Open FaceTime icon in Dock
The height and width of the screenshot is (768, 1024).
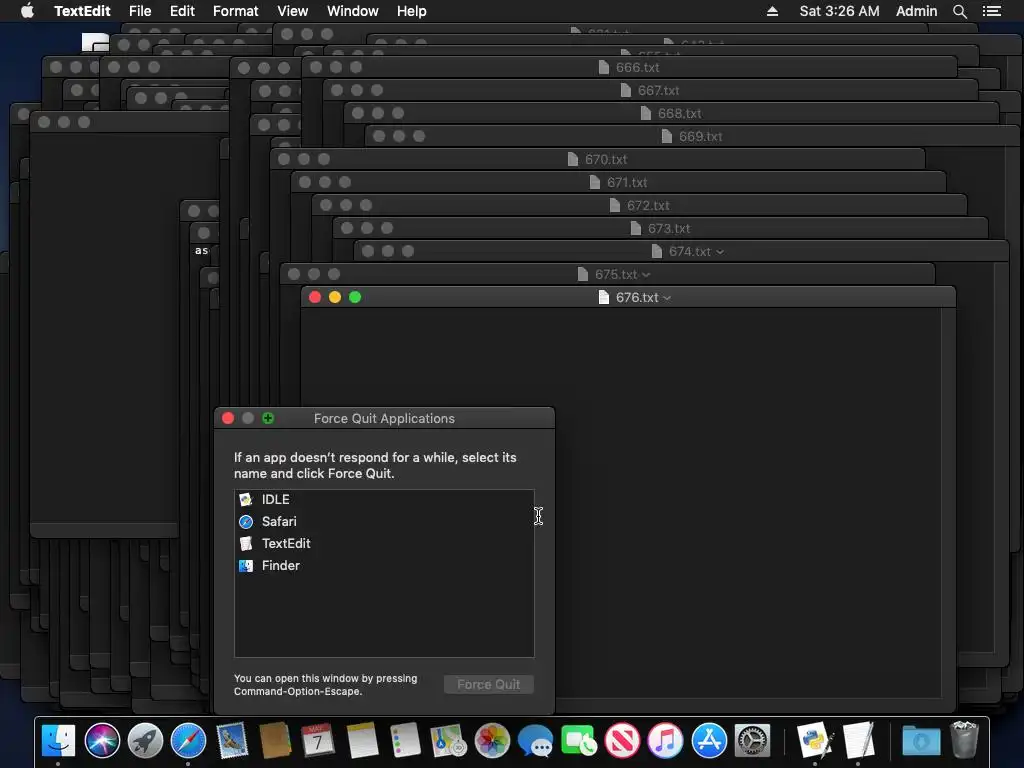click(x=579, y=741)
